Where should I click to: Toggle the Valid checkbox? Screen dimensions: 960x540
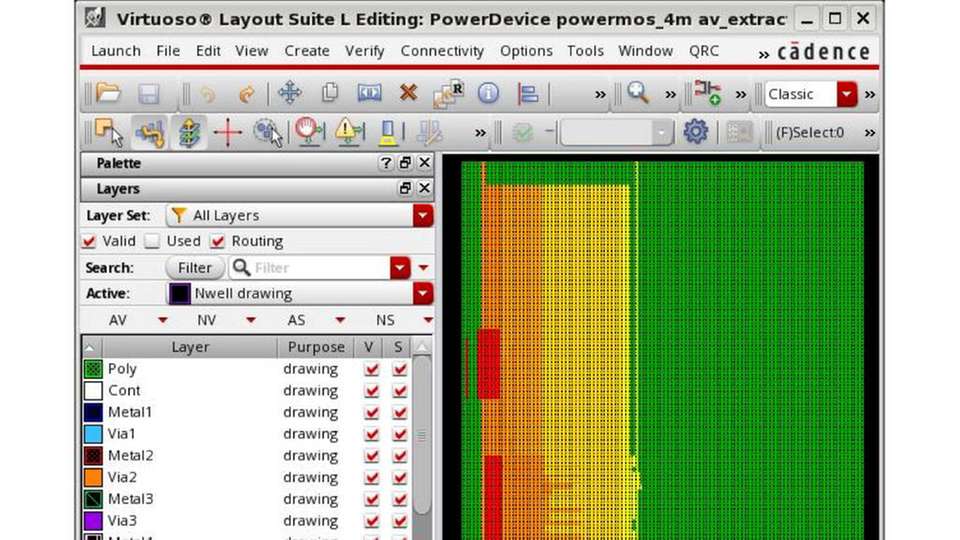(x=89, y=241)
